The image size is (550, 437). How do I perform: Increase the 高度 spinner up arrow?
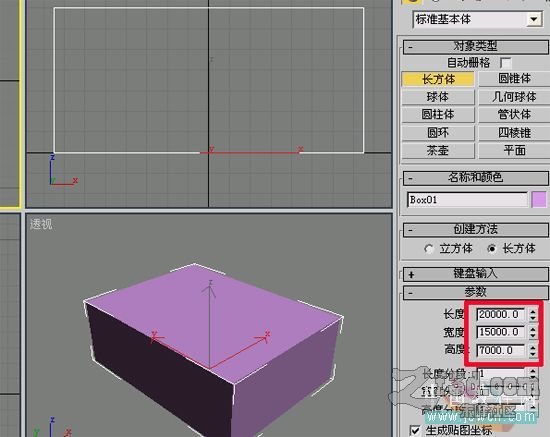533,347
